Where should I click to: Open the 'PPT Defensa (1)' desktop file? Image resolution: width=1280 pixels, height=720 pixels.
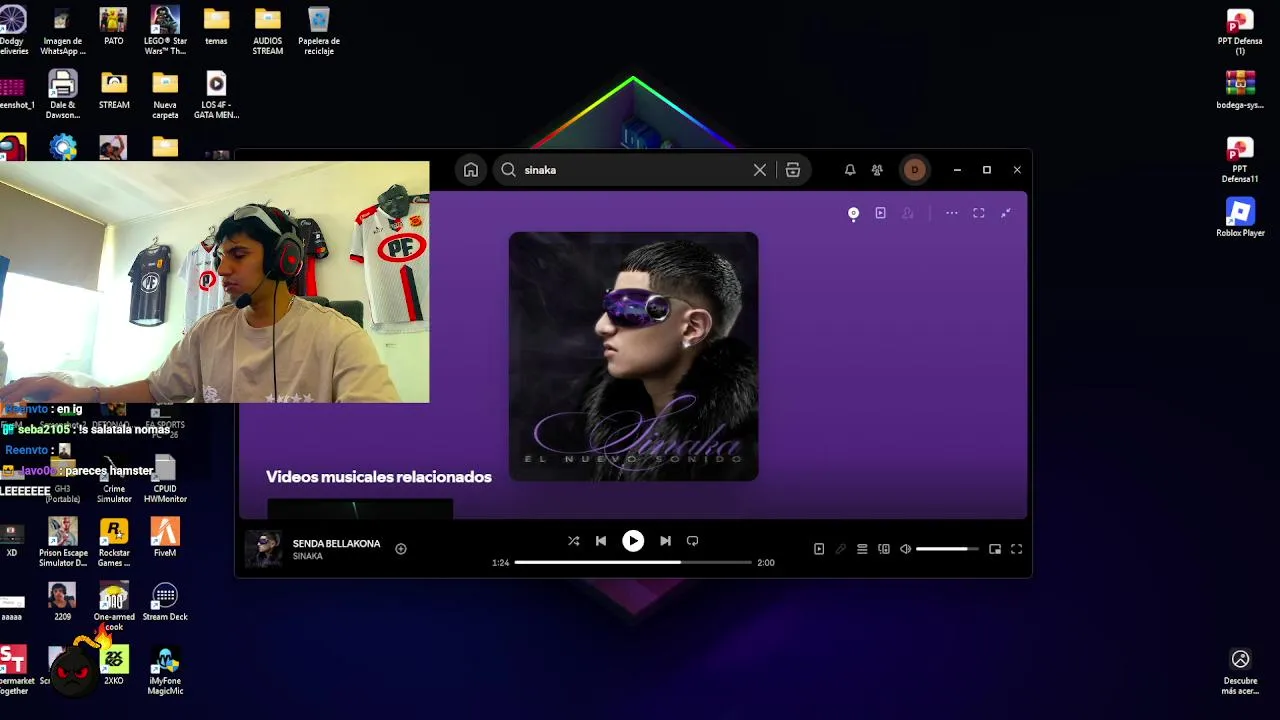click(1240, 31)
